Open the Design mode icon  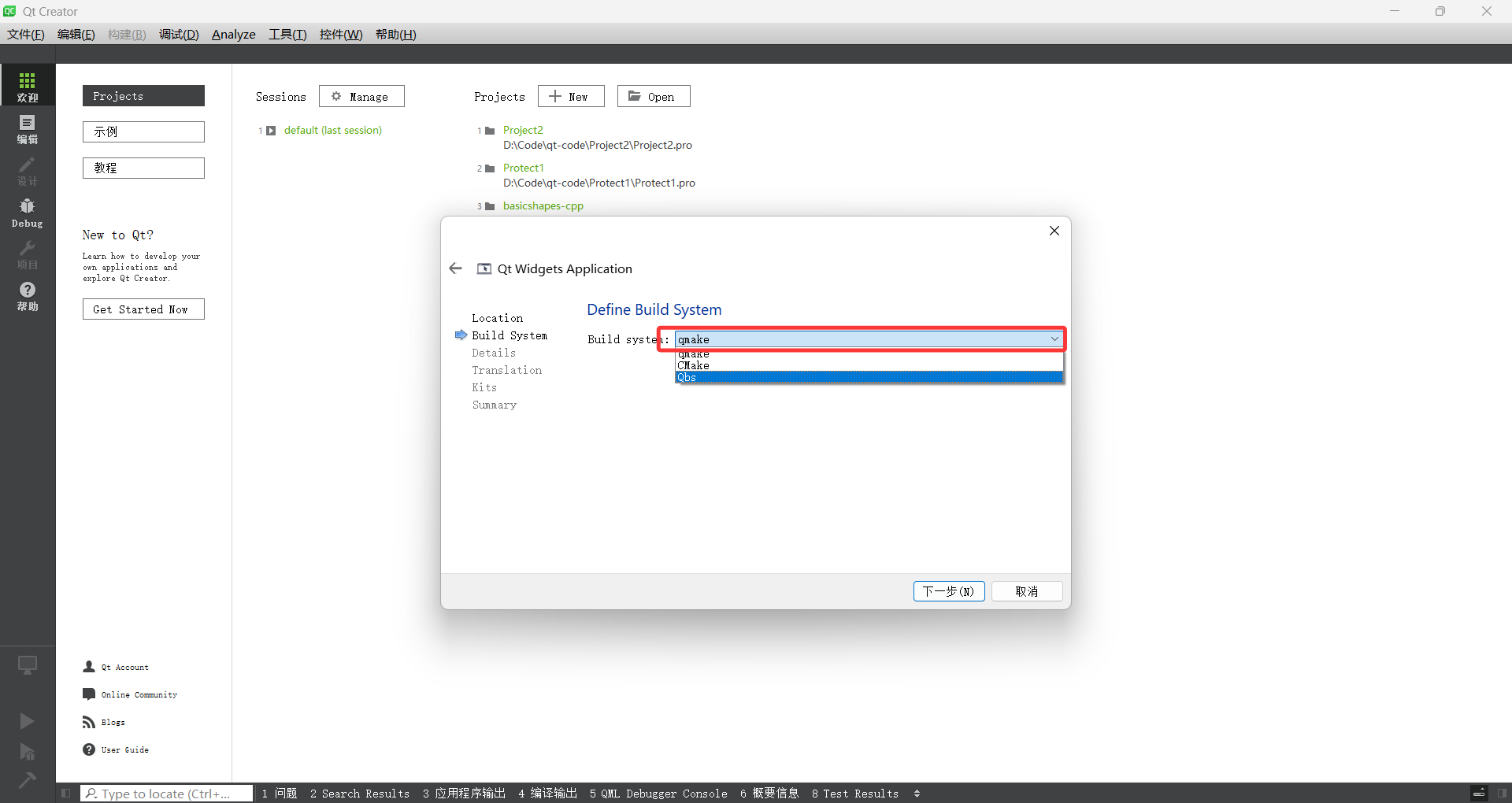pos(28,170)
